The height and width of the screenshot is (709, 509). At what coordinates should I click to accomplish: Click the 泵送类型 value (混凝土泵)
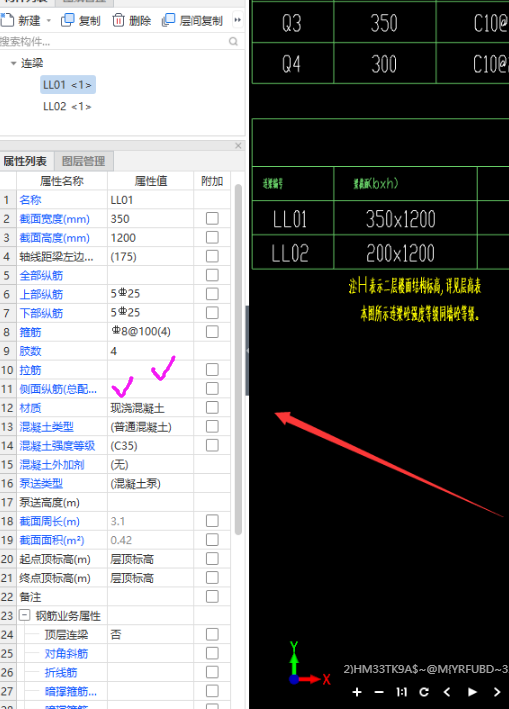point(151,483)
